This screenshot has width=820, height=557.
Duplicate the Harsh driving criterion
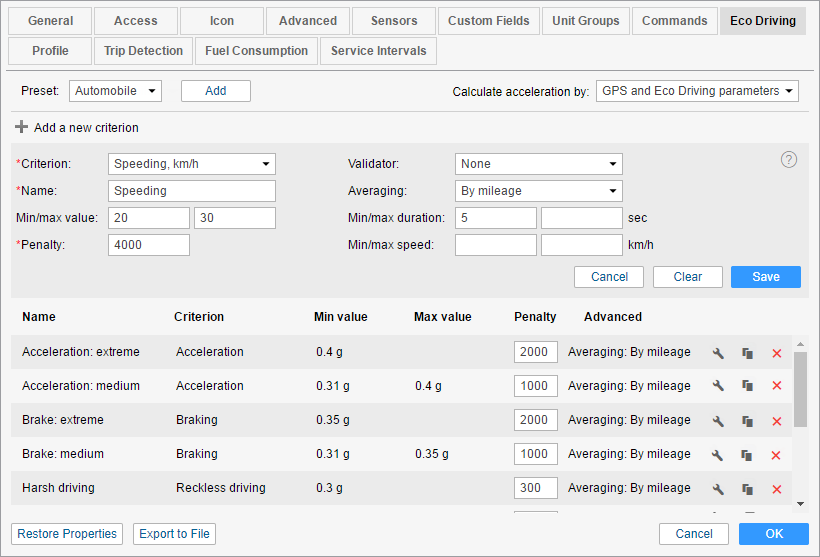[x=747, y=489]
